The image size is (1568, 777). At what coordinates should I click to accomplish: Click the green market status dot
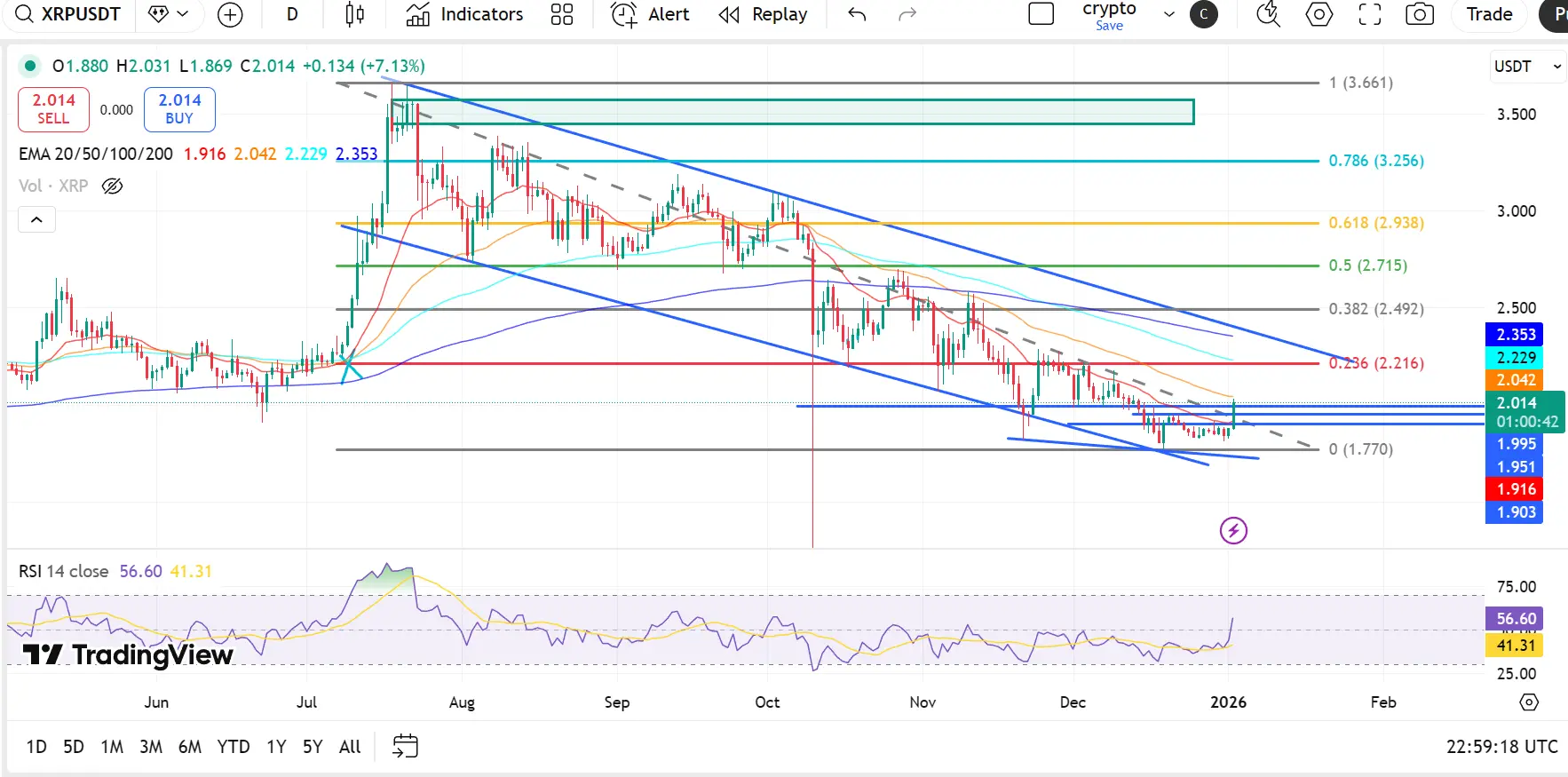(x=30, y=66)
